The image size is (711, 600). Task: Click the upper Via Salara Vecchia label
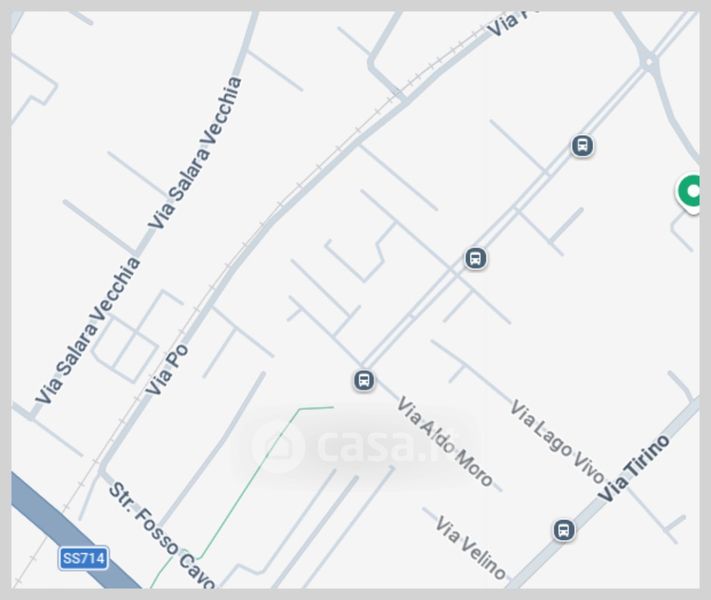(x=195, y=153)
